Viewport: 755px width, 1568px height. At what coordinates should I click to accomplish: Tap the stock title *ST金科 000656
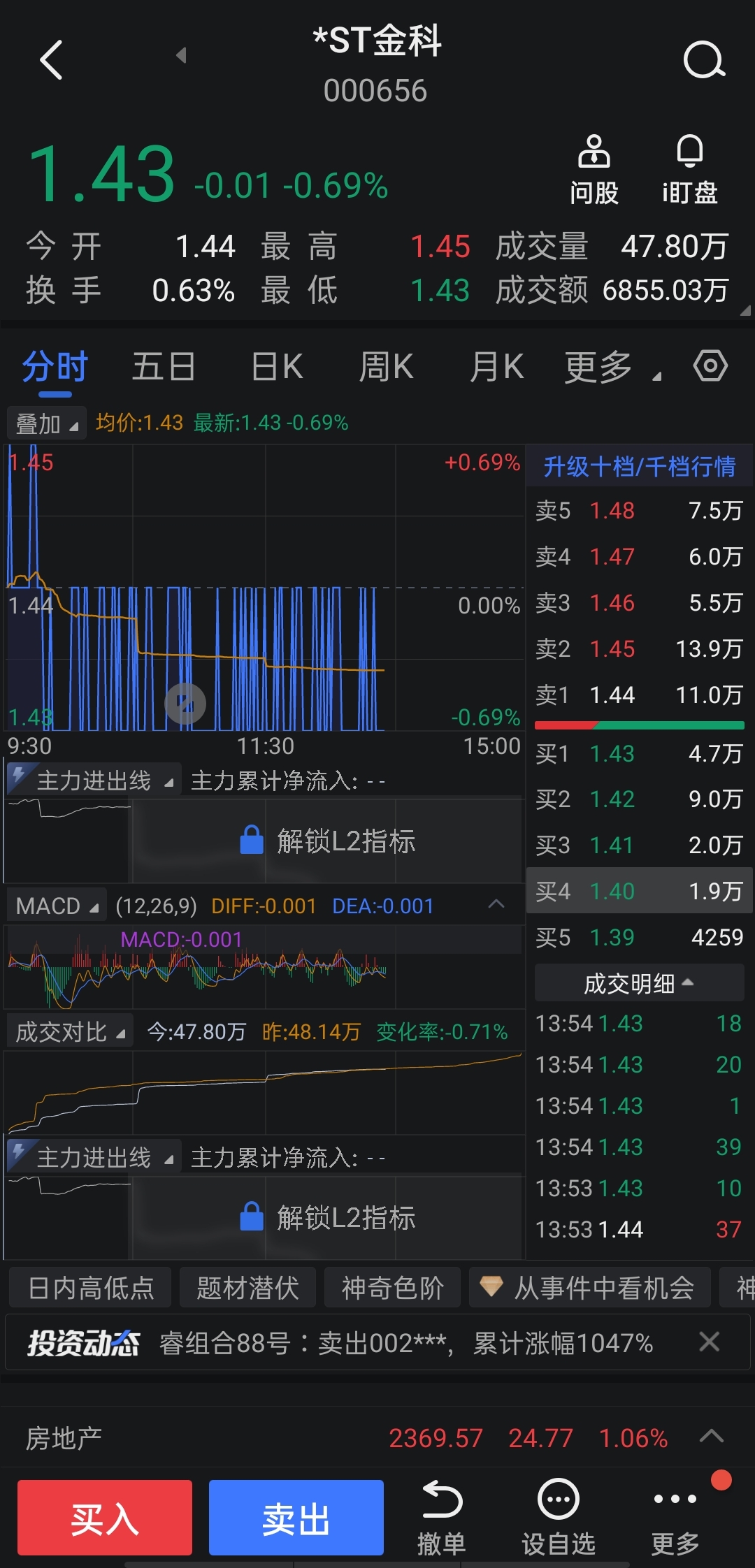[376, 64]
